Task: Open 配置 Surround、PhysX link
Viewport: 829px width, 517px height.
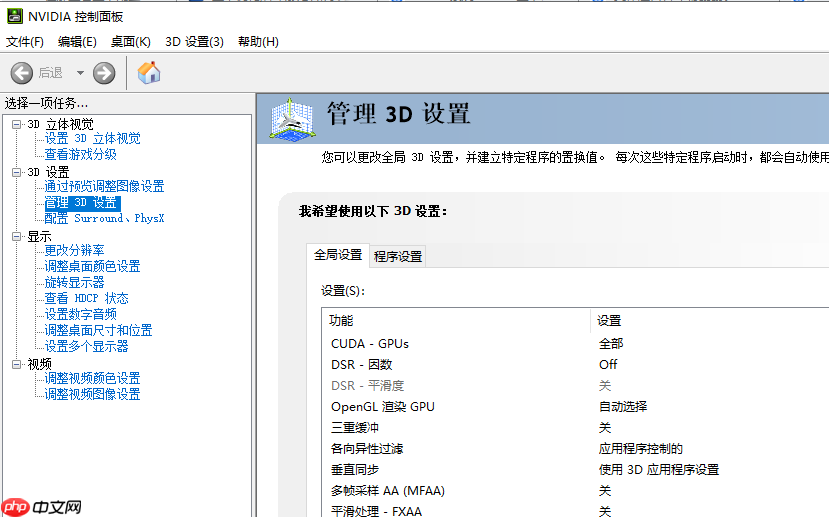Action: coord(104,218)
